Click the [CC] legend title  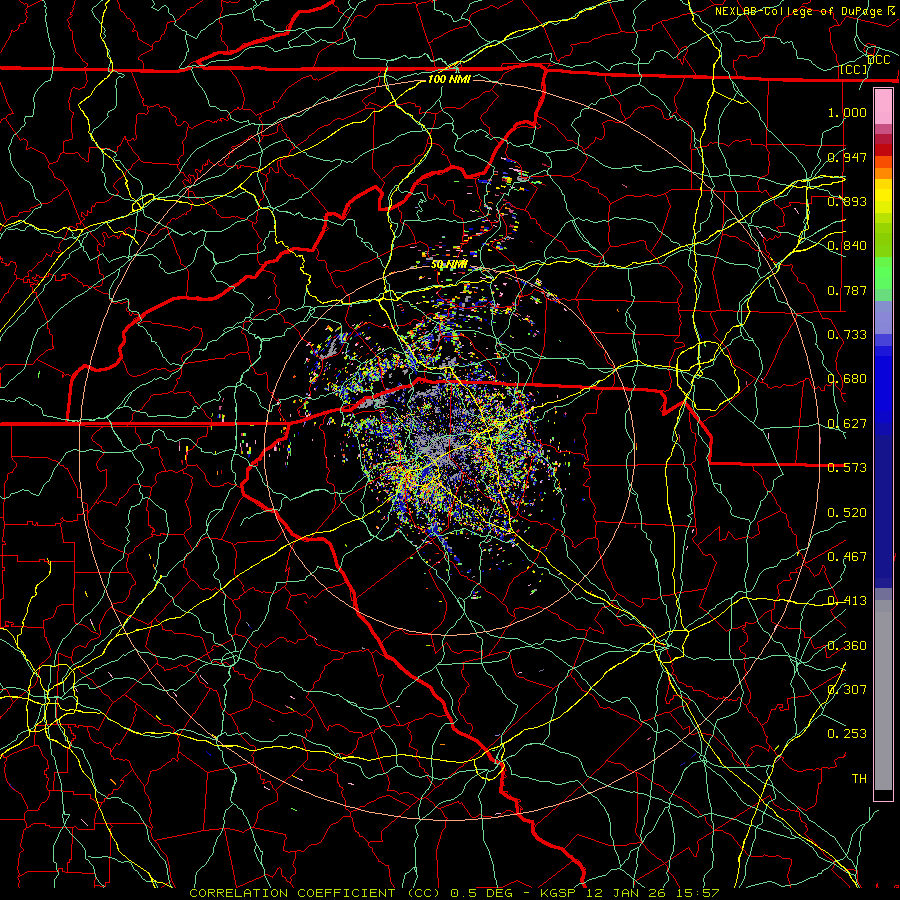854,69
